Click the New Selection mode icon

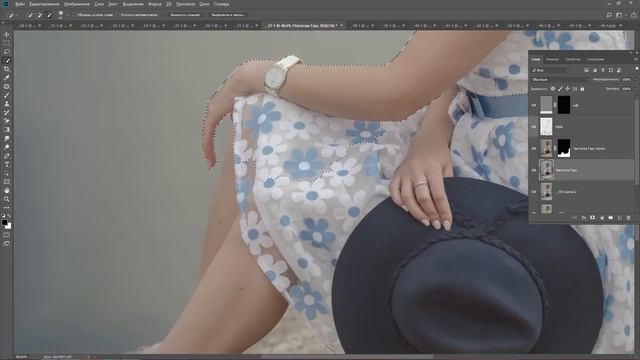(x=30, y=15)
